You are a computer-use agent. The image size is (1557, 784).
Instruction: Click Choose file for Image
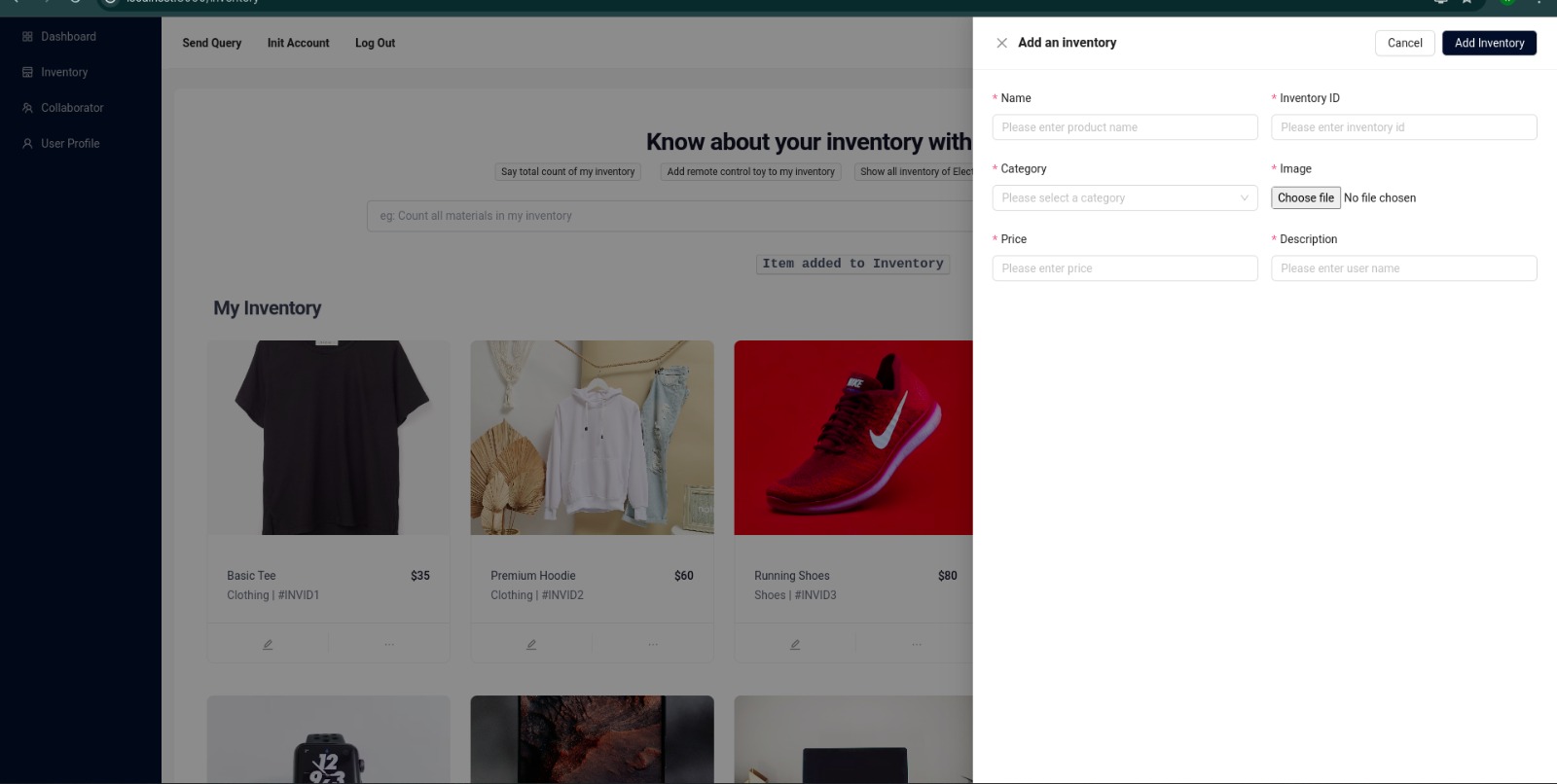(1306, 197)
